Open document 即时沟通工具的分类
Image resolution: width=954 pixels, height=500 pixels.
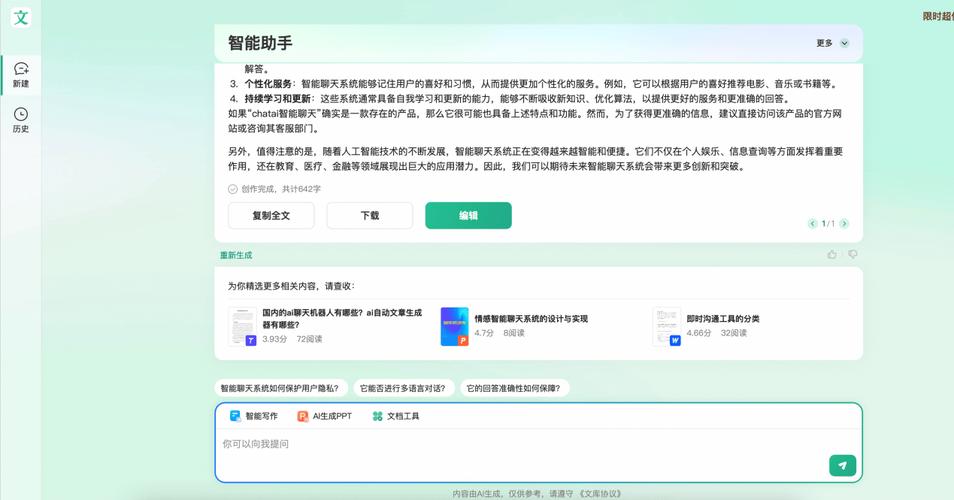(x=723, y=318)
